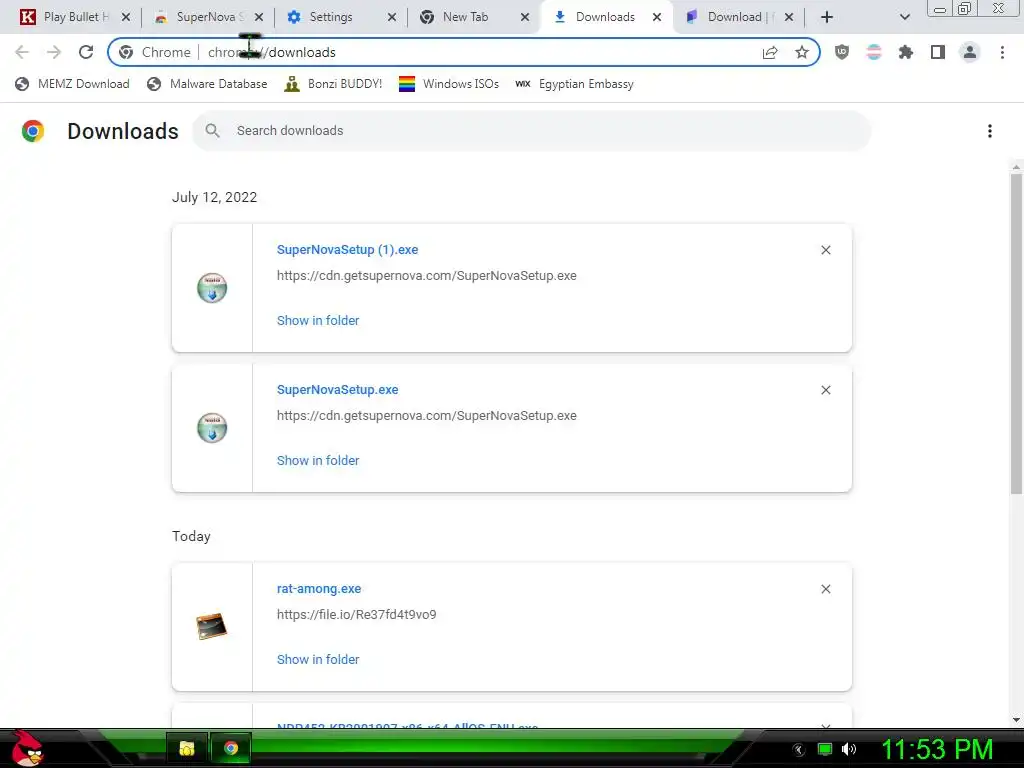Open volume speaker tray icon
The height and width of the screenshot is (768, 1024).
pos(849,749)
